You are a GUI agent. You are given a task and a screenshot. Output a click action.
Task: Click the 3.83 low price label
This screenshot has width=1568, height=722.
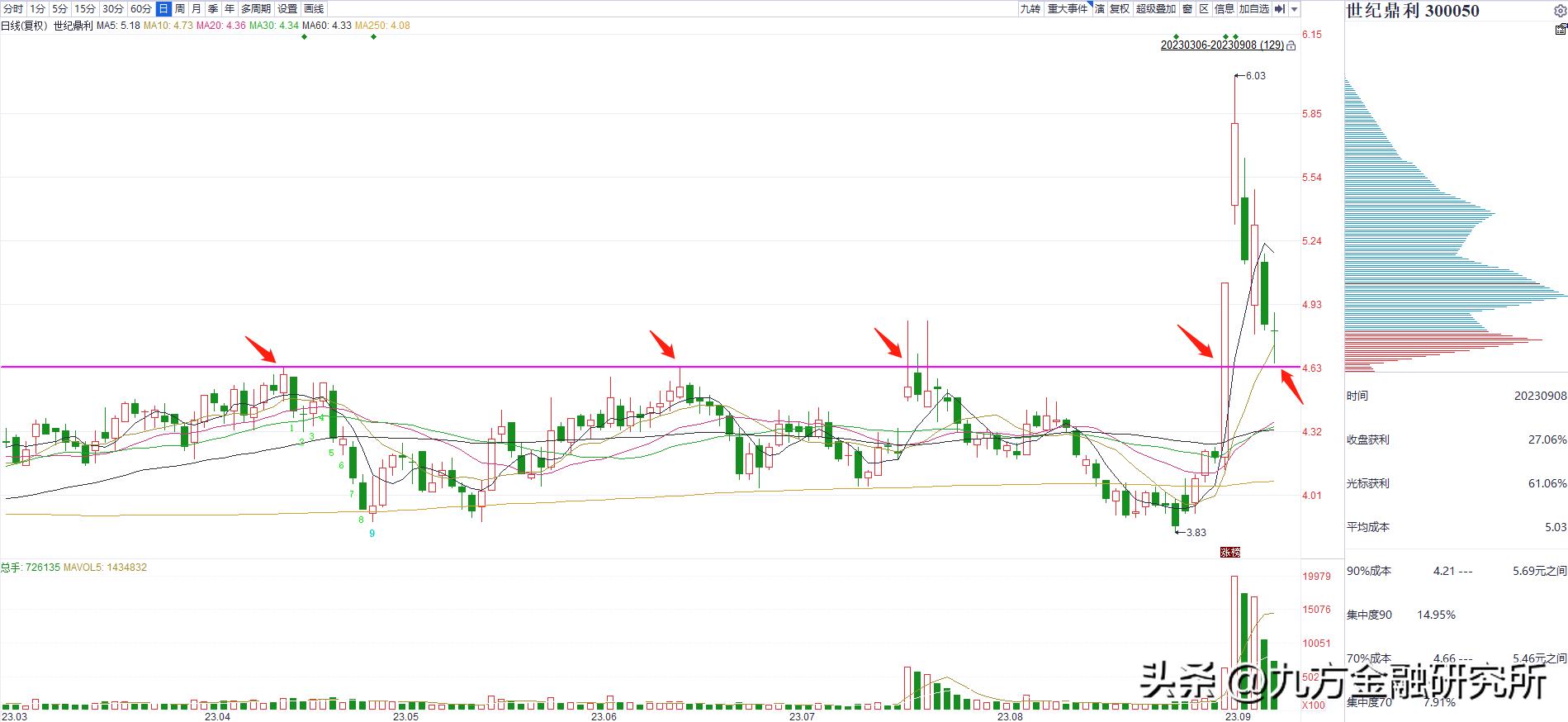[x=1196, y=533]
